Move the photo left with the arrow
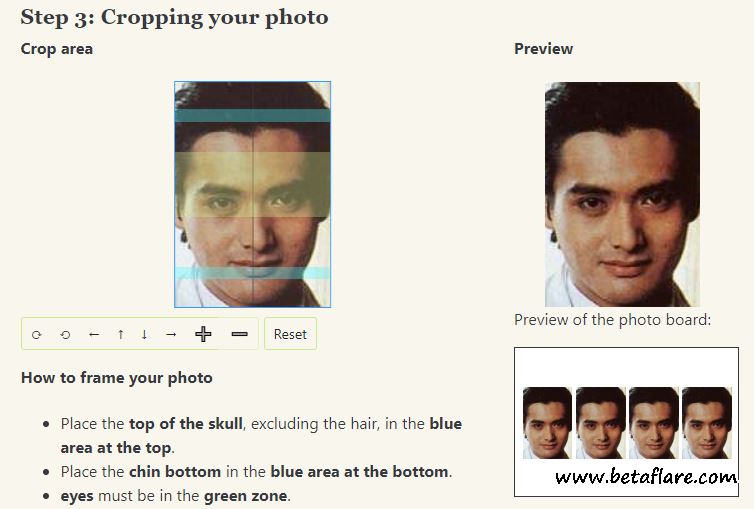The height and width of the screenshot is (509, 754). (x=93, y=334)
